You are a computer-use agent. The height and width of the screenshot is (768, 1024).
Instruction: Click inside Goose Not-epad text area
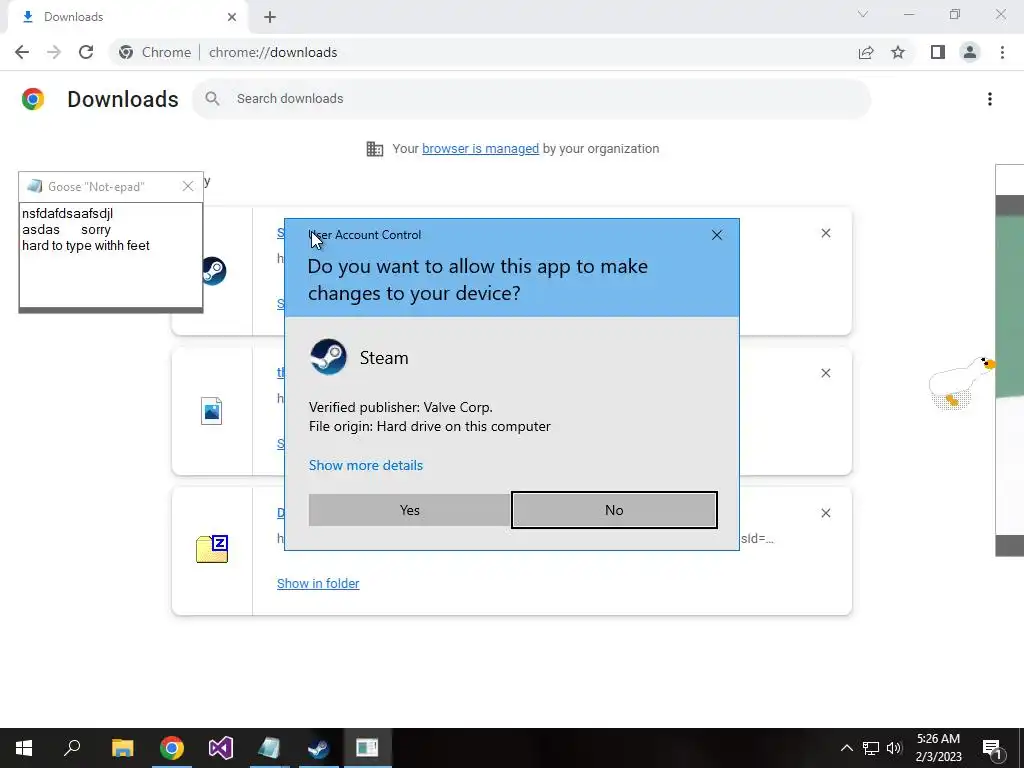coord(111,255)
